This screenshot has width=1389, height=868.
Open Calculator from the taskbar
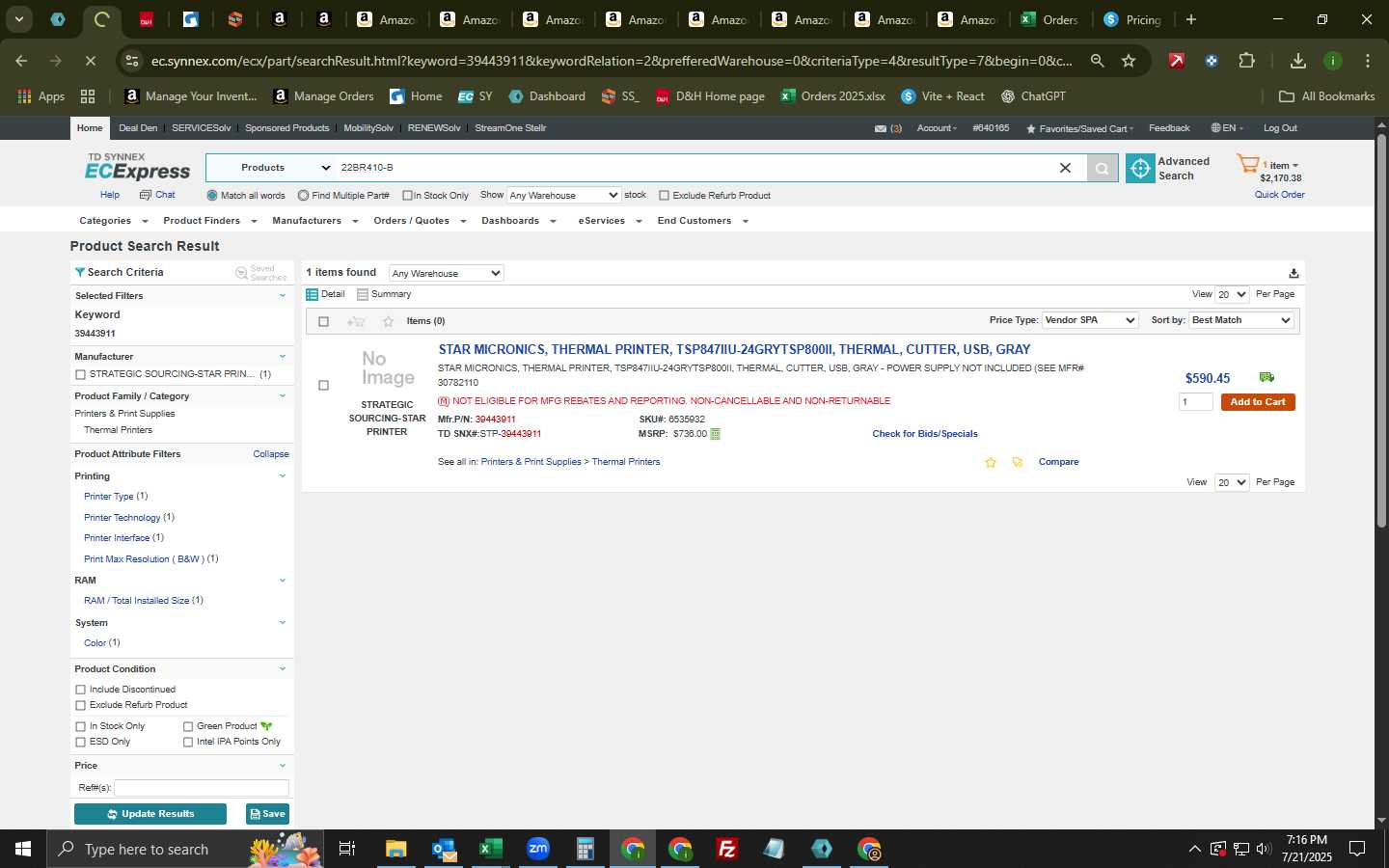tap(586, 849)
